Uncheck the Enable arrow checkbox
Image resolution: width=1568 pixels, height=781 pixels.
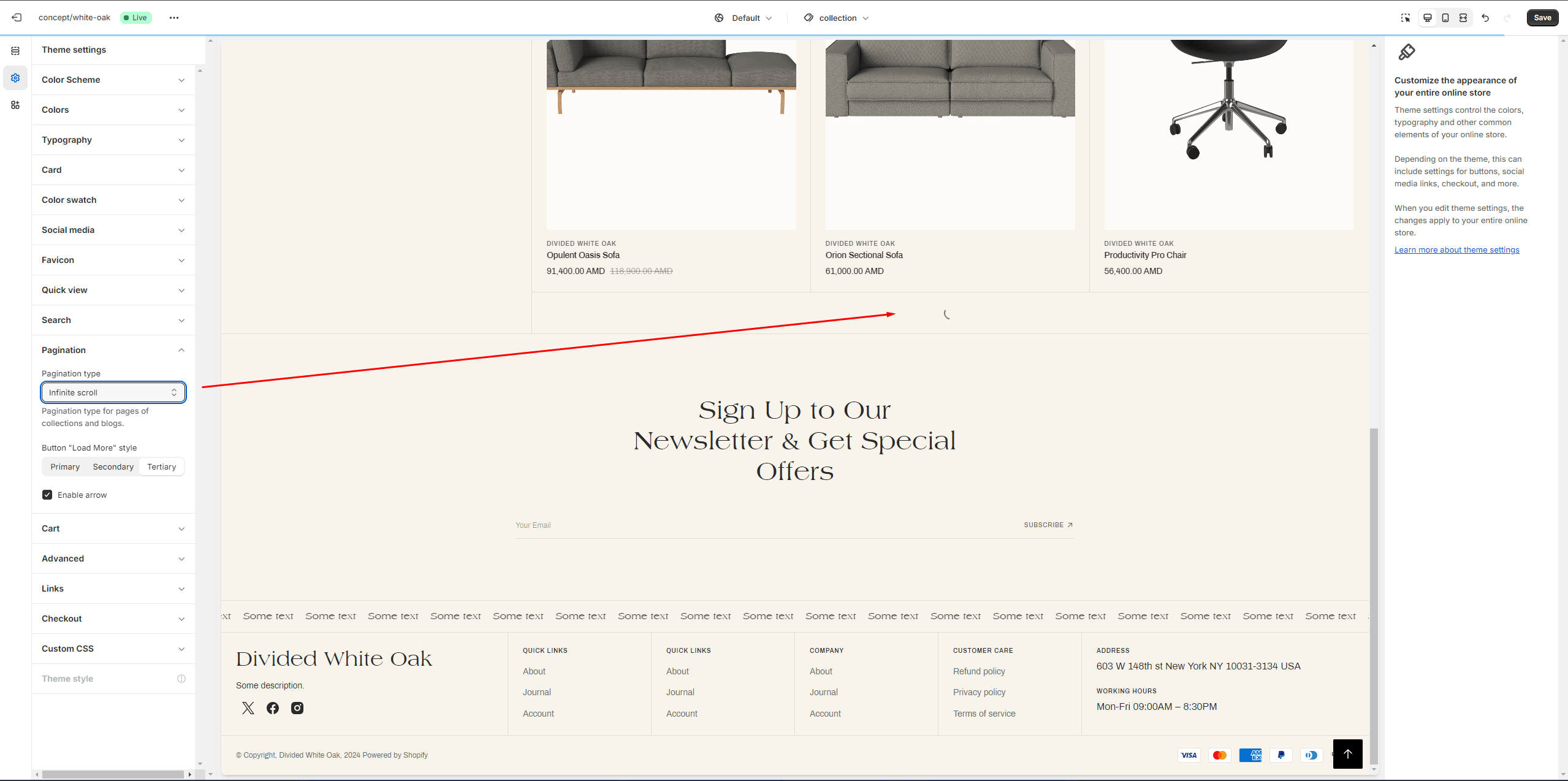(47, 495)
